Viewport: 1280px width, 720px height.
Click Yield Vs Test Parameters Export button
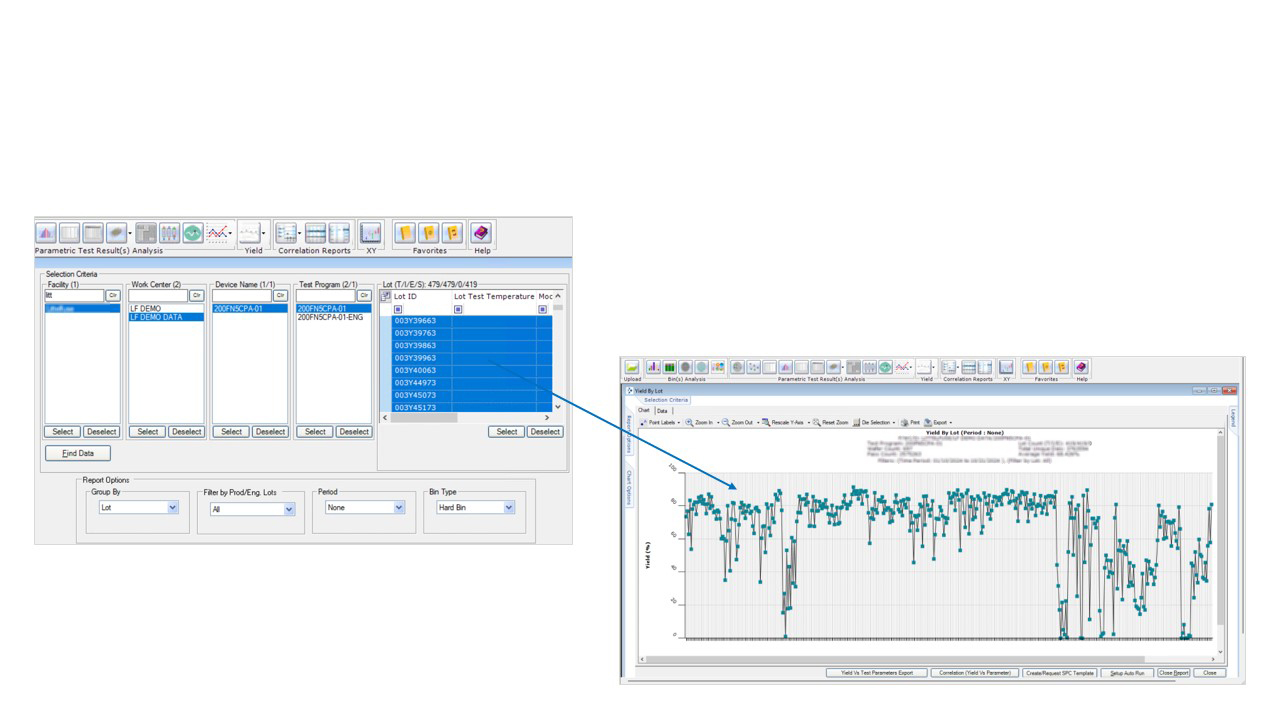tap(877, 673)
